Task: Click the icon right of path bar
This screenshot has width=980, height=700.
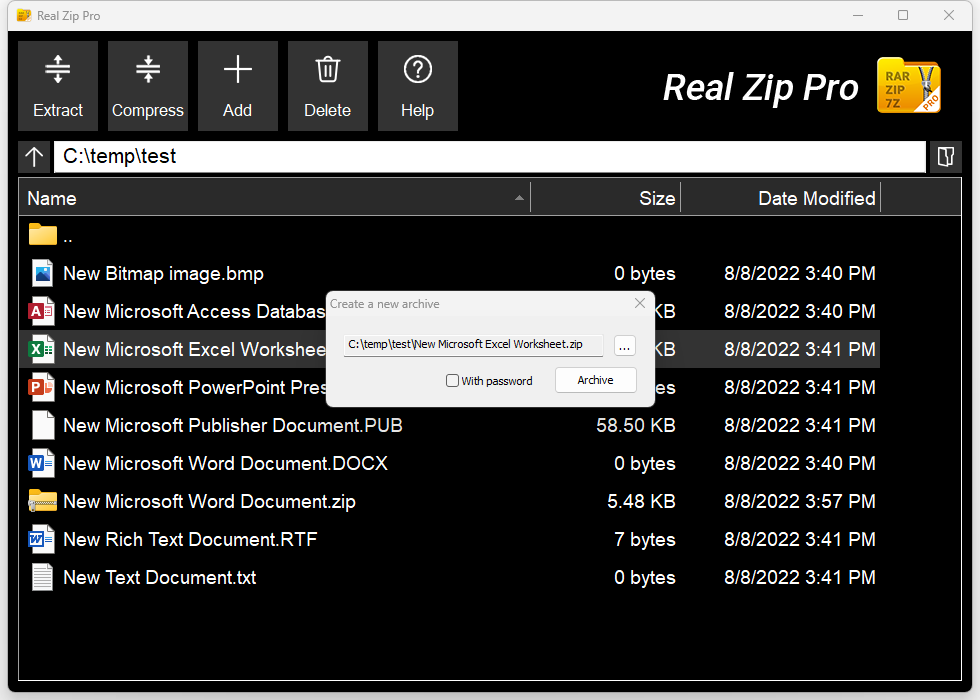Action: click(x=944, y=157)
